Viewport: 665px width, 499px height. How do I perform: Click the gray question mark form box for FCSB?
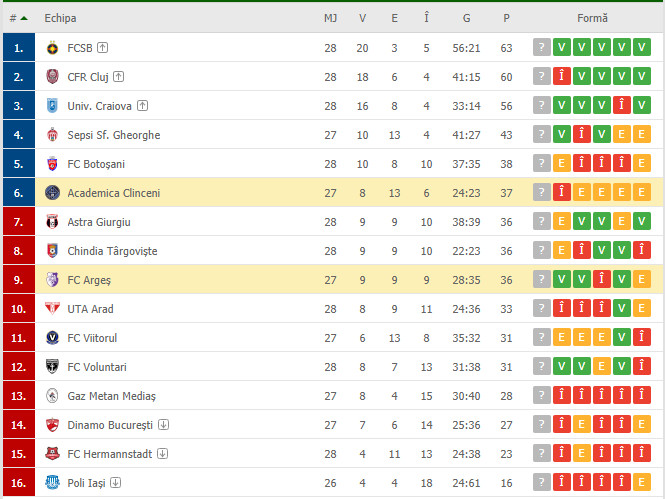(542, 47)
